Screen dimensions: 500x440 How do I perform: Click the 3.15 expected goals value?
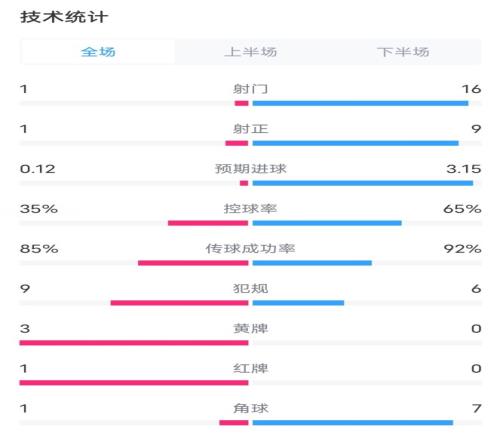coord(464,169)
